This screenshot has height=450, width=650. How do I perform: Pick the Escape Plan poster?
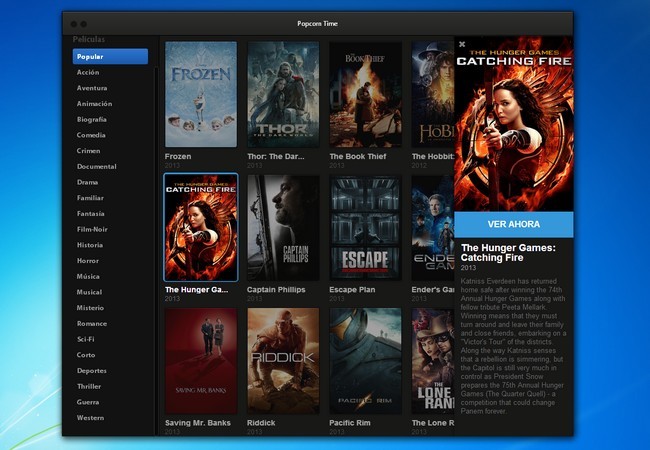pyautogui.click(x=366, y=227)
